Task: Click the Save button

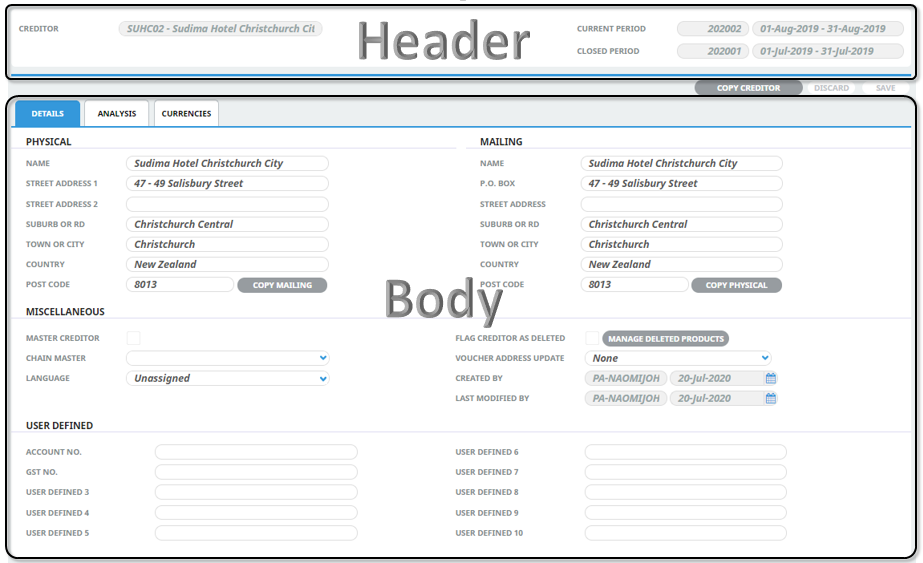Action: tap(885, 88)
